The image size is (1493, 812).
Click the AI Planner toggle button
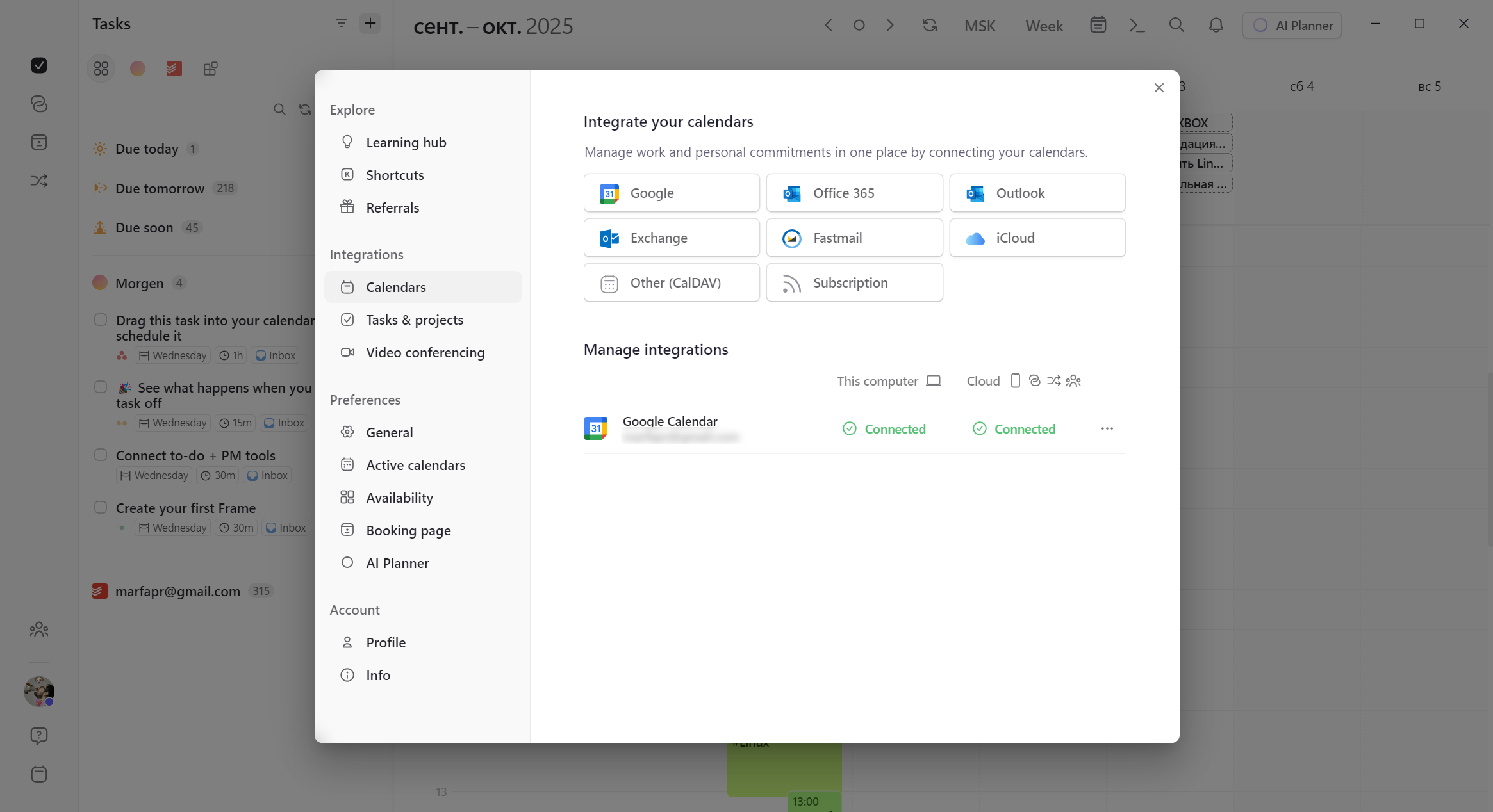click(x=1292, y=26)
